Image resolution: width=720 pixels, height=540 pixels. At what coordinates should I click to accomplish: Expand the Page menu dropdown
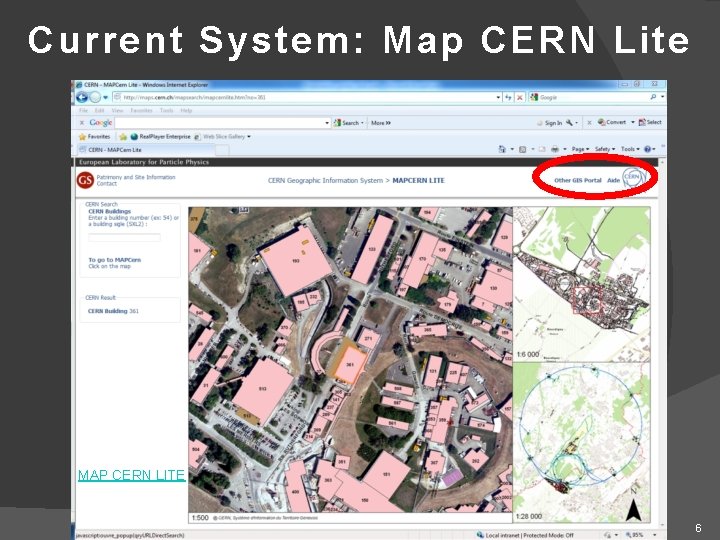click(580, 149)
